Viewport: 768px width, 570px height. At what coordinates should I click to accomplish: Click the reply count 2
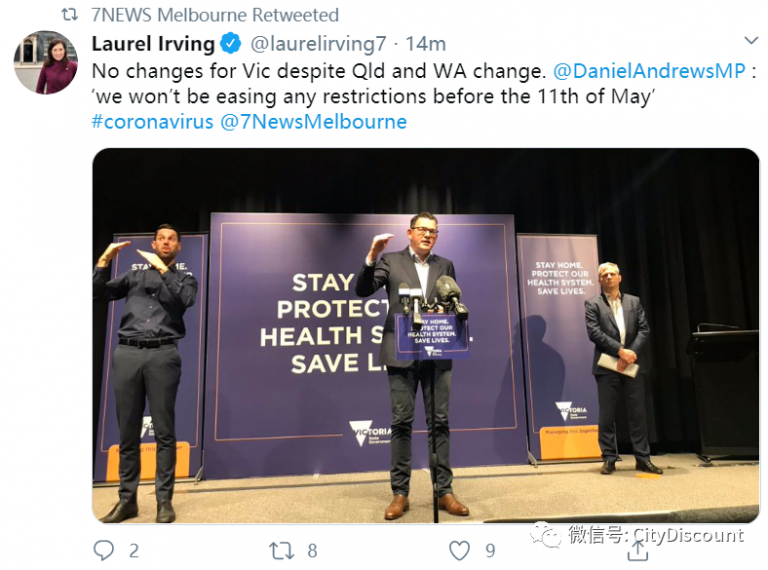point(134,551)
